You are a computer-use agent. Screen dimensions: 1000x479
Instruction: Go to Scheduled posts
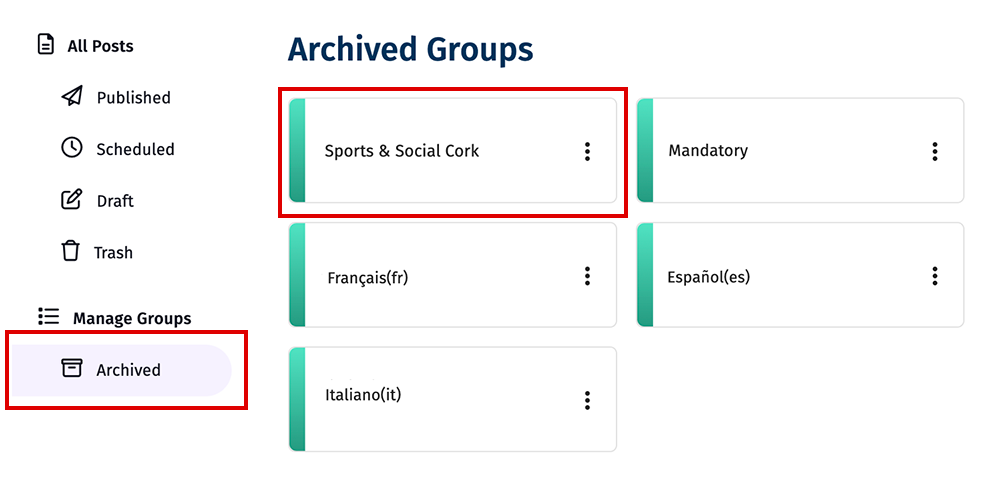pyautogui.click(x=135, y=149)
